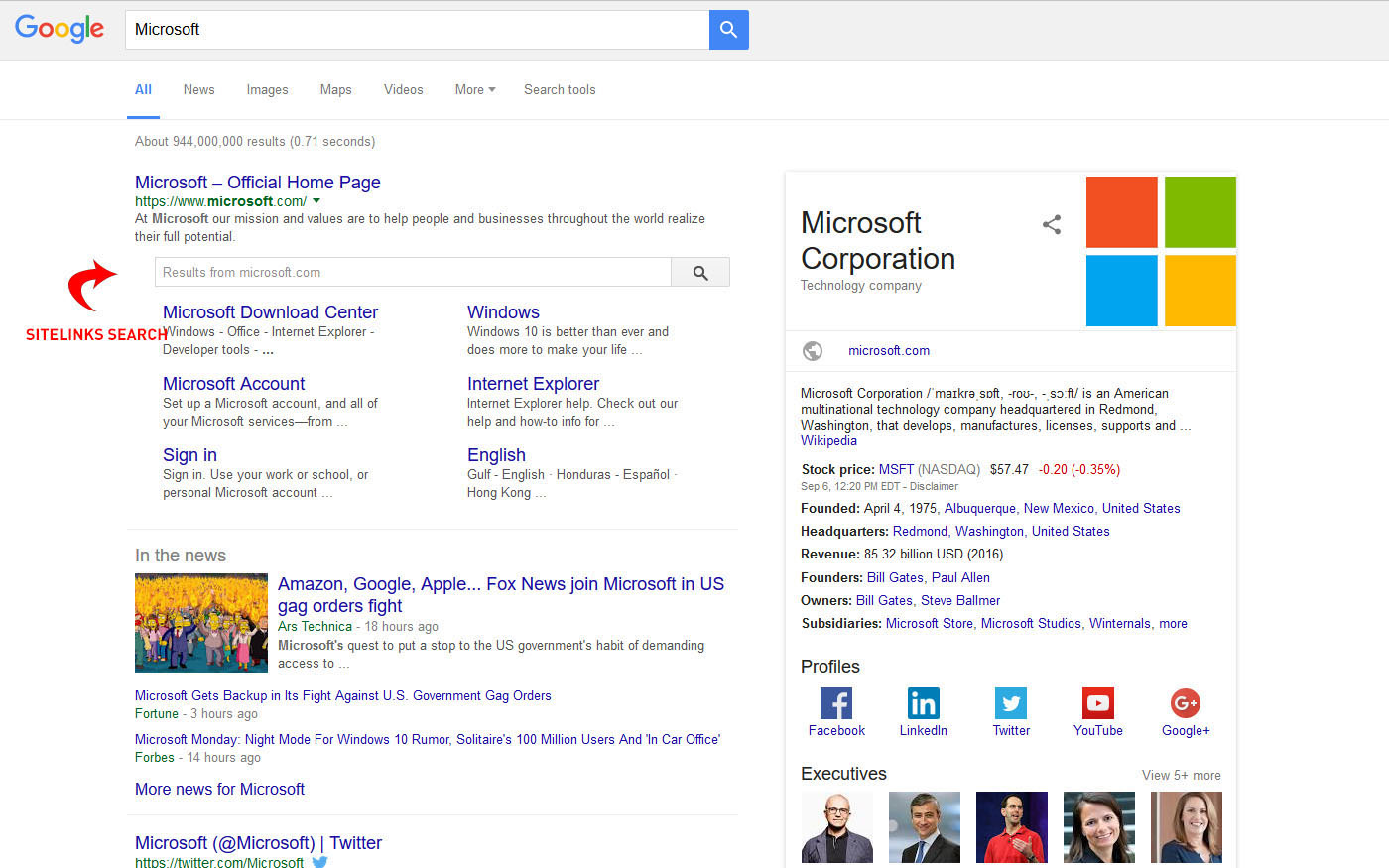Image resolution: width=1389 pixels, height=868 pixels.
Task: Switch to the Images tab
Action: [267, 89]
